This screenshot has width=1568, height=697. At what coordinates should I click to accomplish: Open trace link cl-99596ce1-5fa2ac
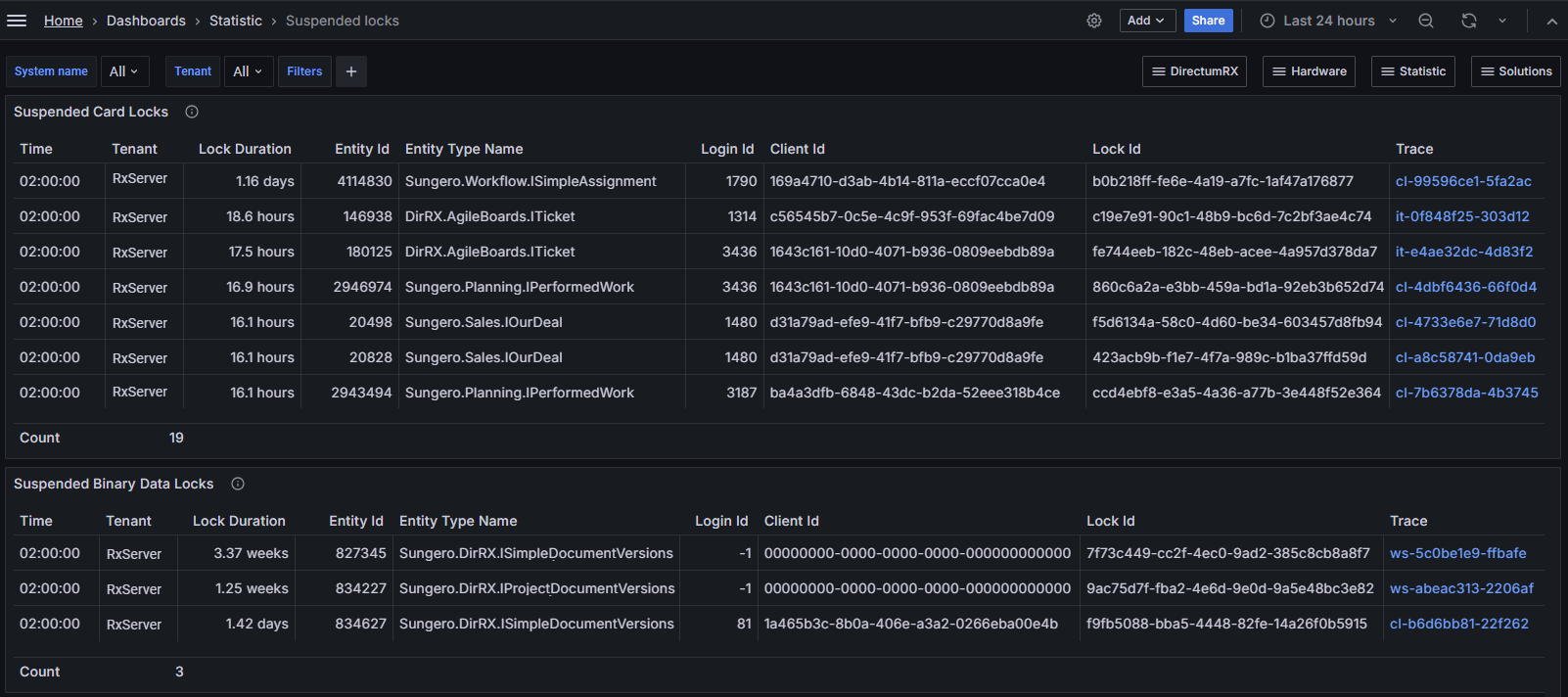coord(1463,181)
